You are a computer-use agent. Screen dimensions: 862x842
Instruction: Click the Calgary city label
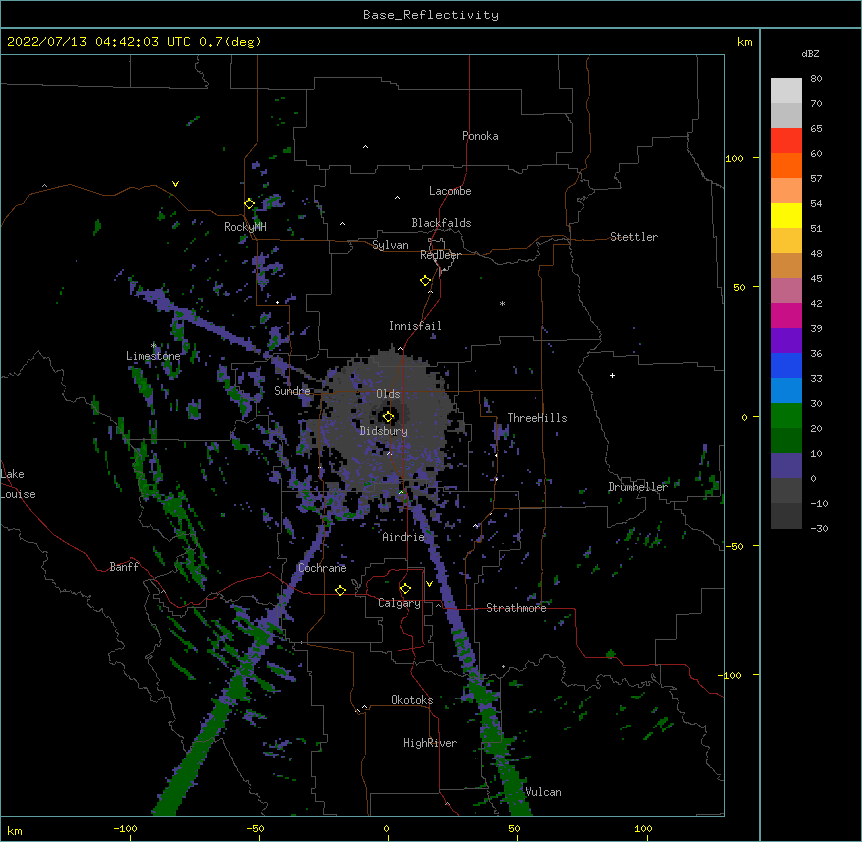point(400,603)
